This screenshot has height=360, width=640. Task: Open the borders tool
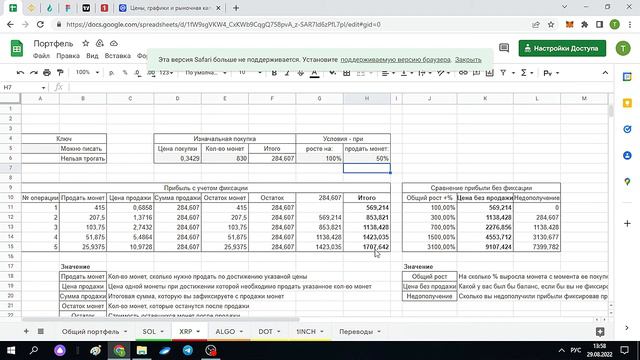pyautogui.click(x=347, y=73)
